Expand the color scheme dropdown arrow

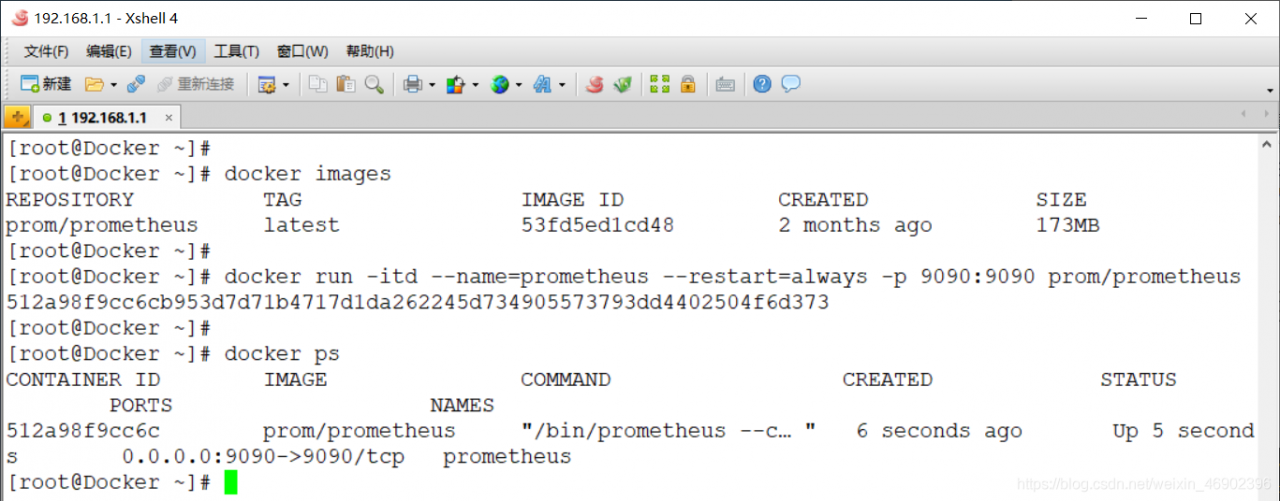click(x=474, y=85)
